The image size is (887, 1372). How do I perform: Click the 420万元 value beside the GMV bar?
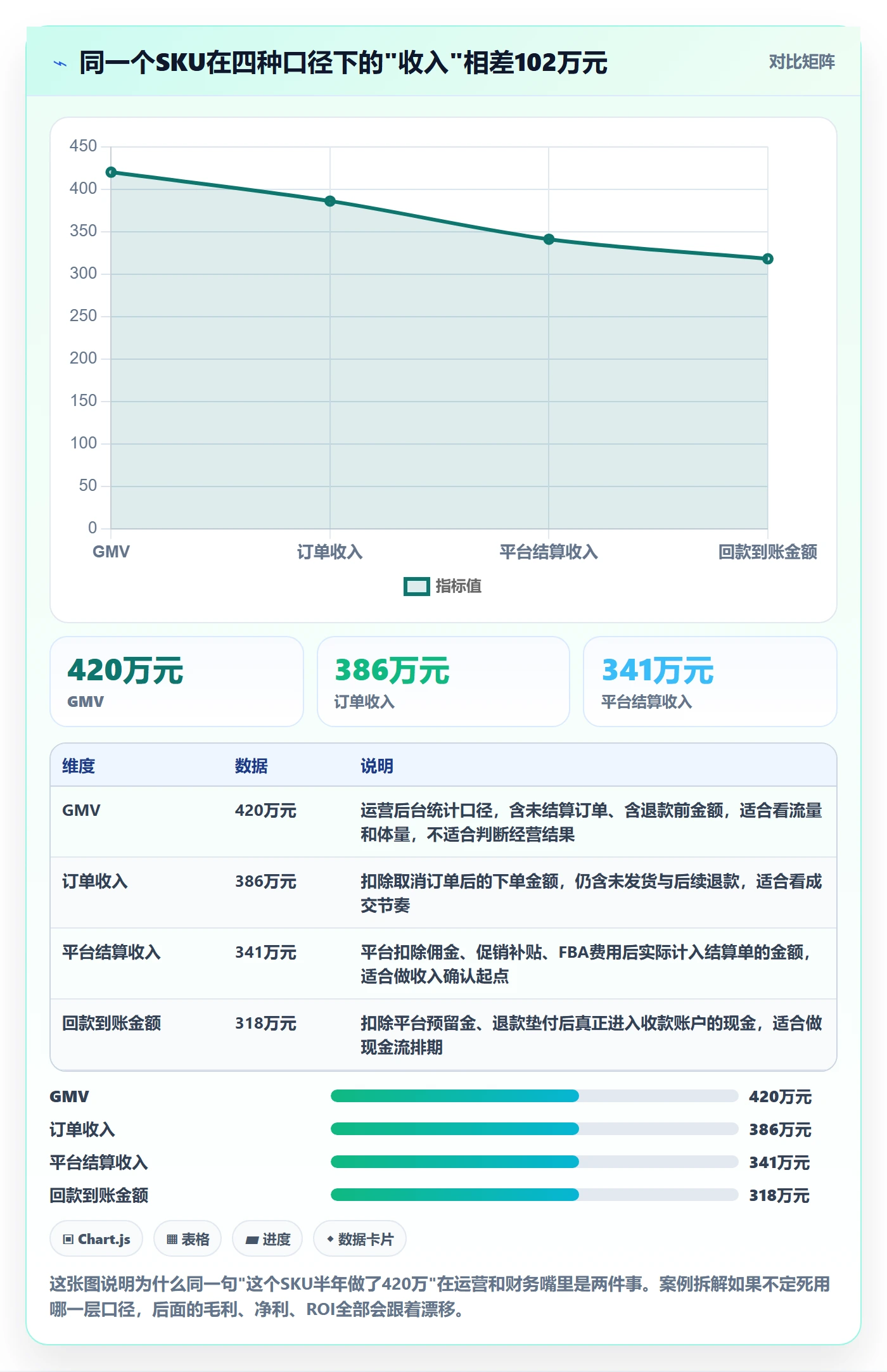780,1096
